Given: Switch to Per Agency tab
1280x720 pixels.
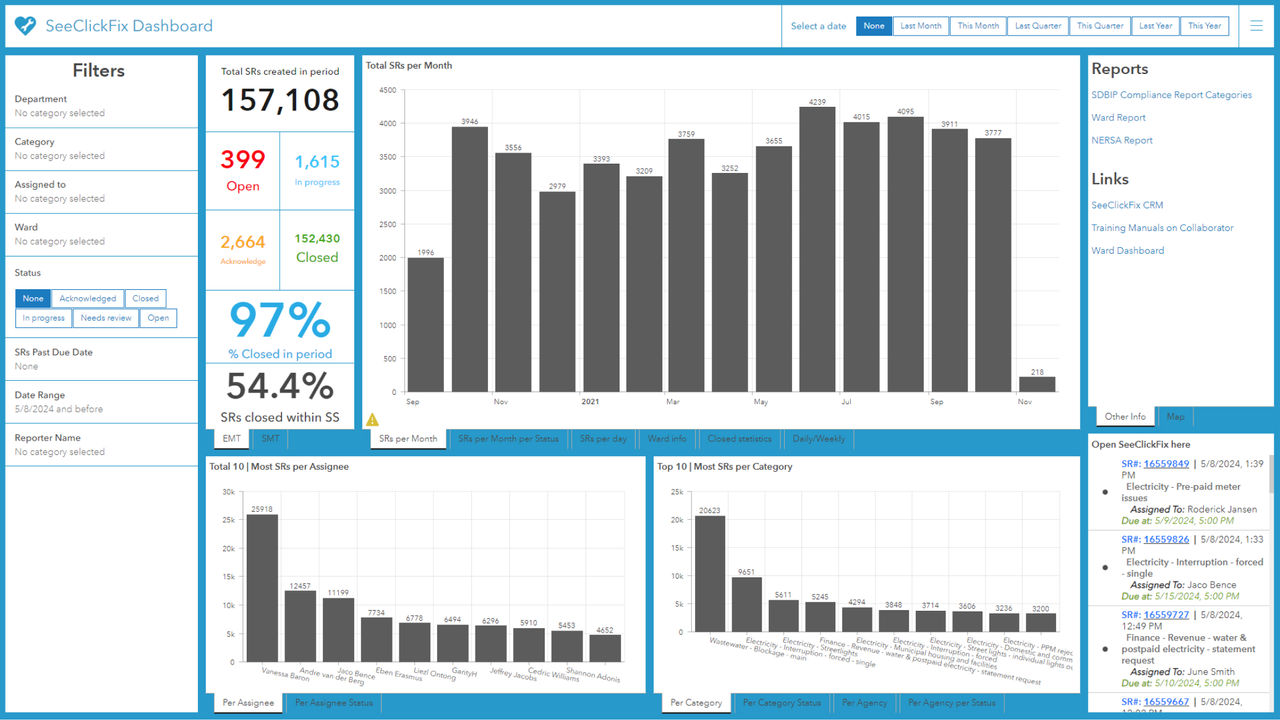Looking at the screenshot, I should point(865,703).
